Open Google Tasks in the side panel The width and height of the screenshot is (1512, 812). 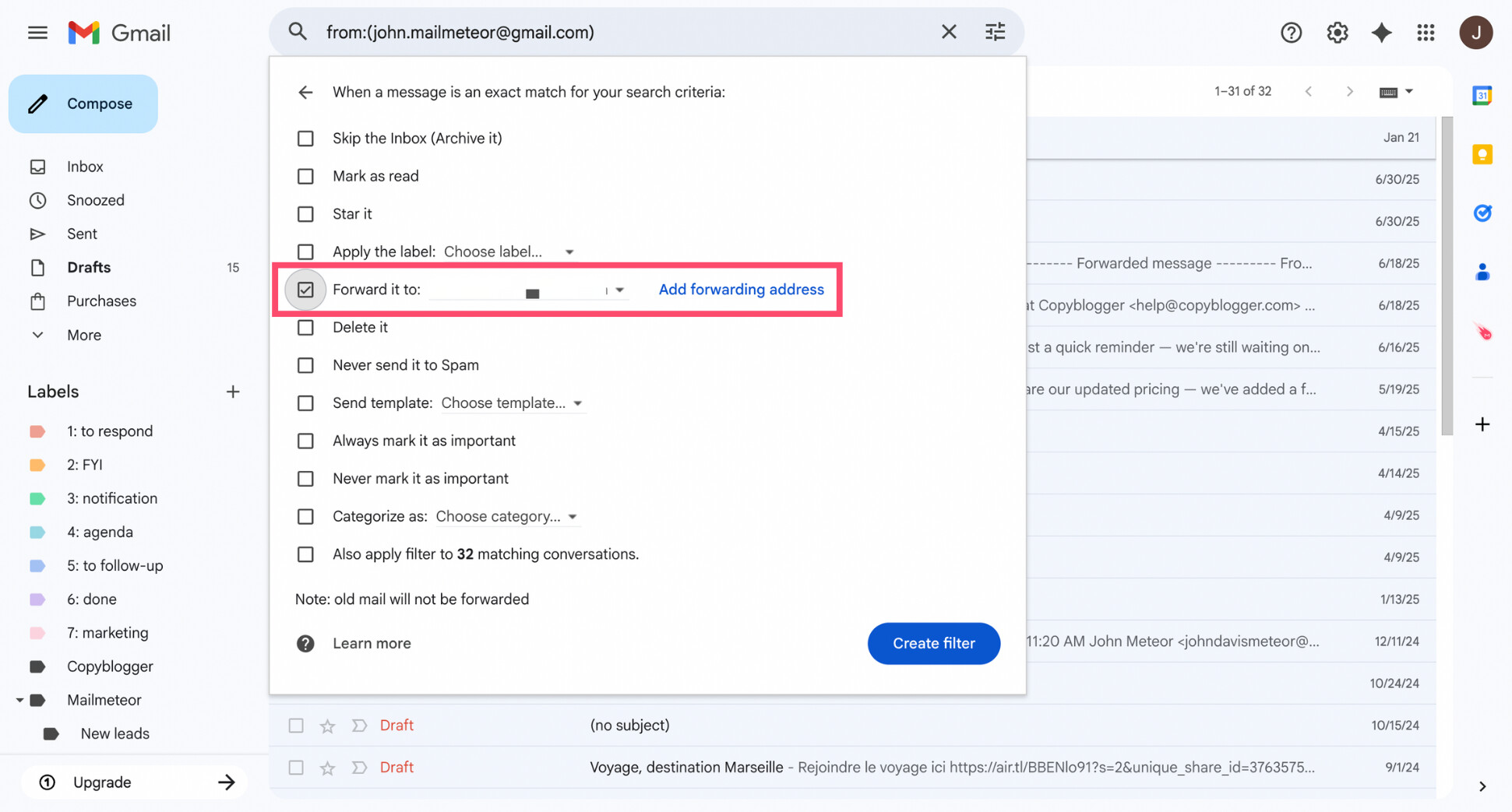pyautogui.click(x=1482, y=213)
